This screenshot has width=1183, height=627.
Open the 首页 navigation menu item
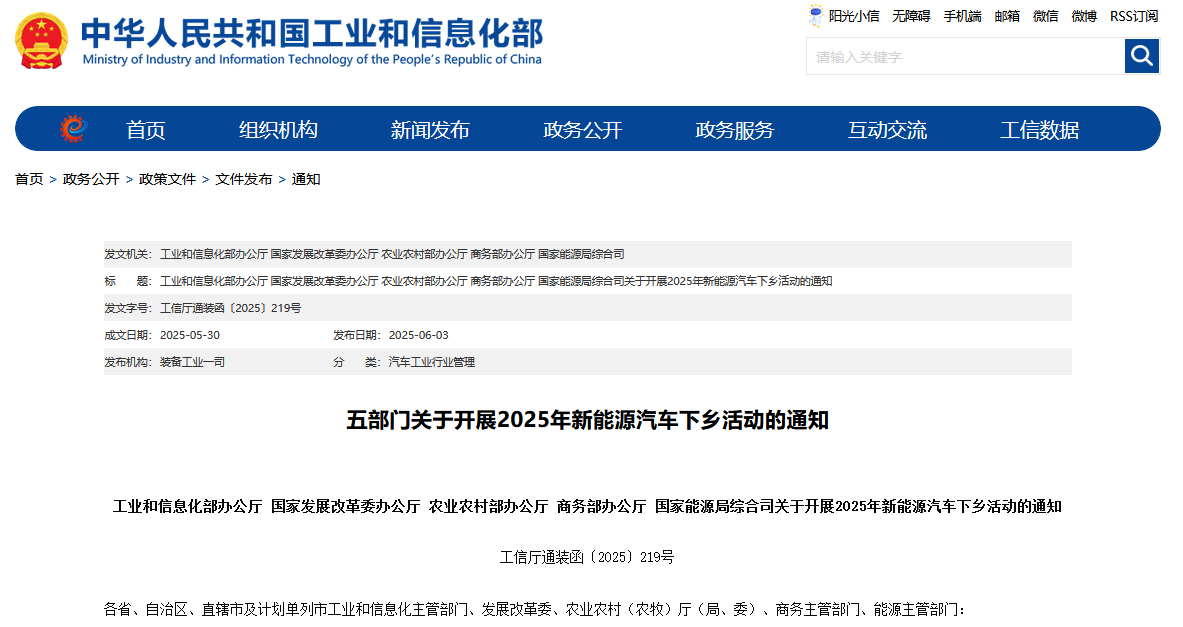point(146,130)
